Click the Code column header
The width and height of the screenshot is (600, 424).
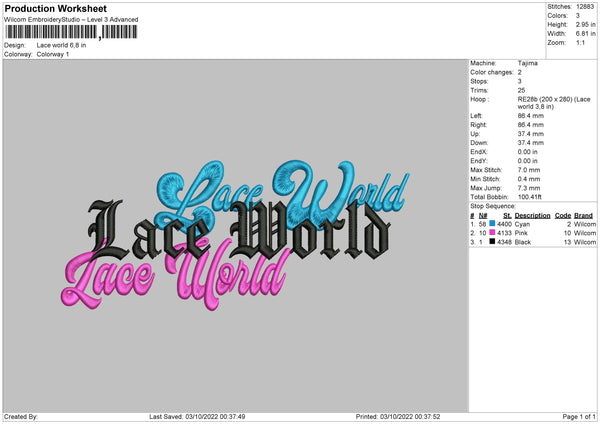(x=562, y=216)
